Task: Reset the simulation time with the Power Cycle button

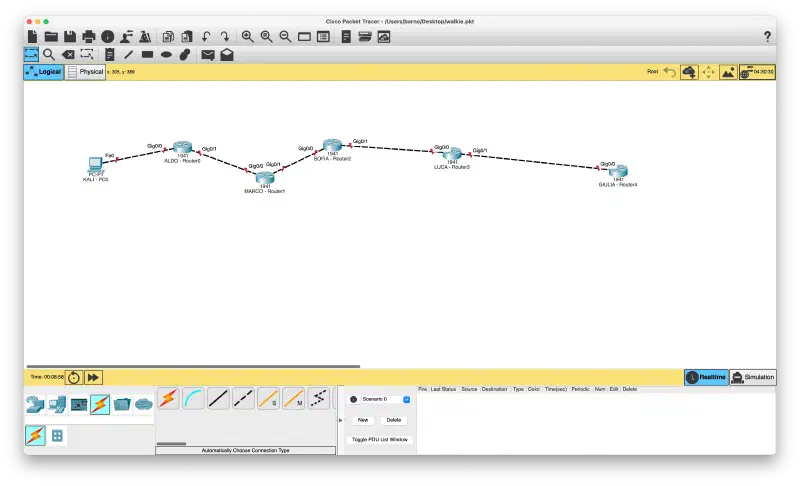Action: click(73, 377)
